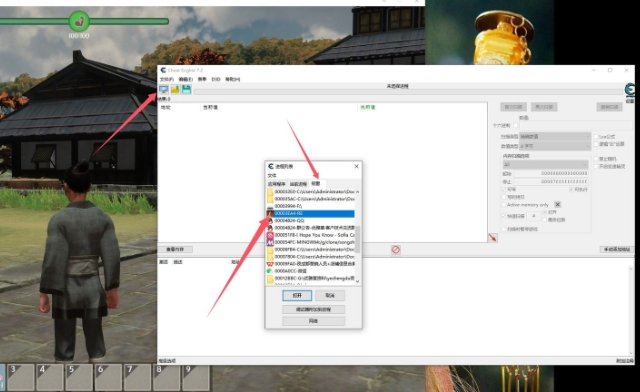Open the memory scan region All dropdown

(545, 165)
